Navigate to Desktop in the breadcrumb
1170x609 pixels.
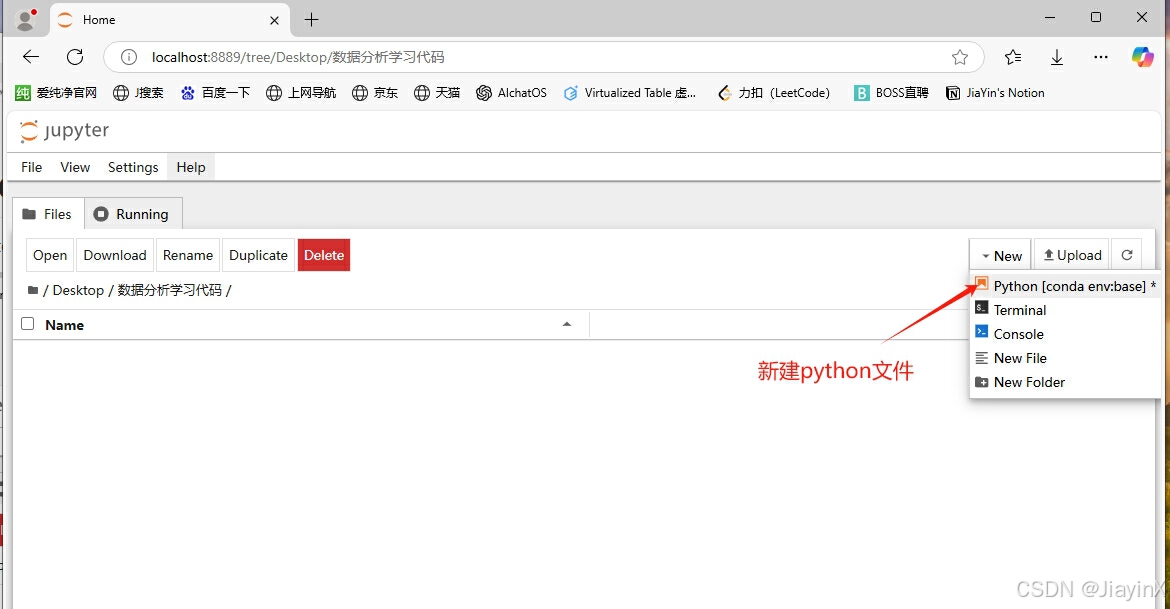pos(78,290)
